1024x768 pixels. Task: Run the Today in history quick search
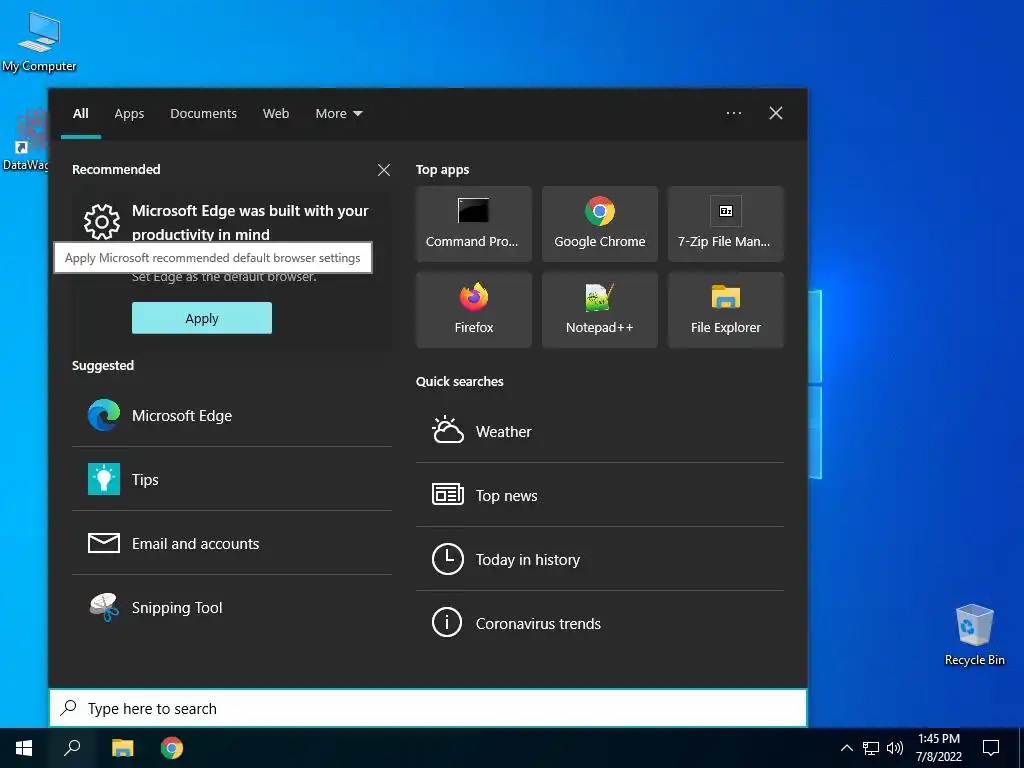pos(600,559)
